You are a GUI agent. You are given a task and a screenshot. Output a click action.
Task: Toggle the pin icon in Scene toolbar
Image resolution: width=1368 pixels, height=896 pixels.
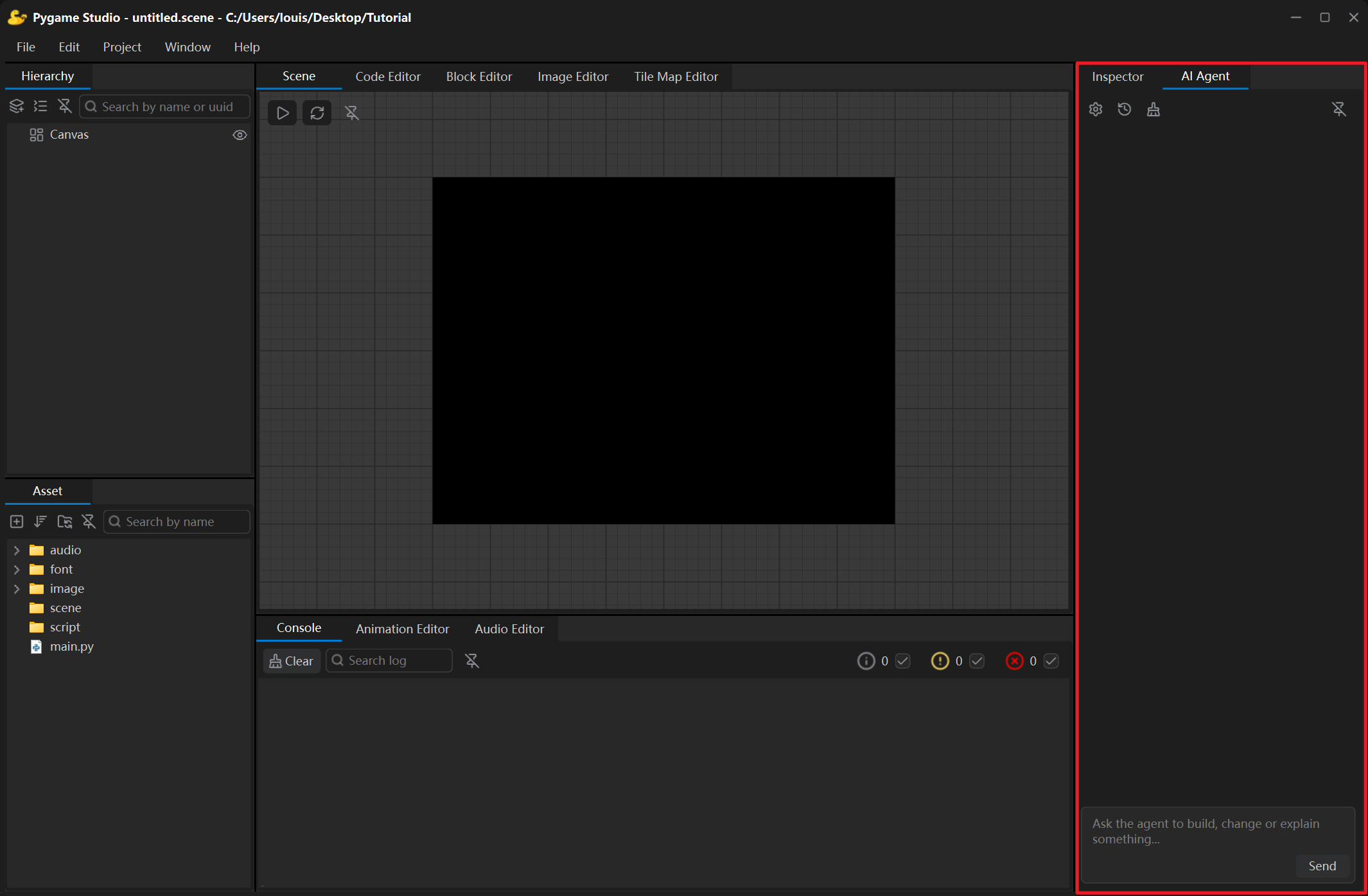point(352,113)
